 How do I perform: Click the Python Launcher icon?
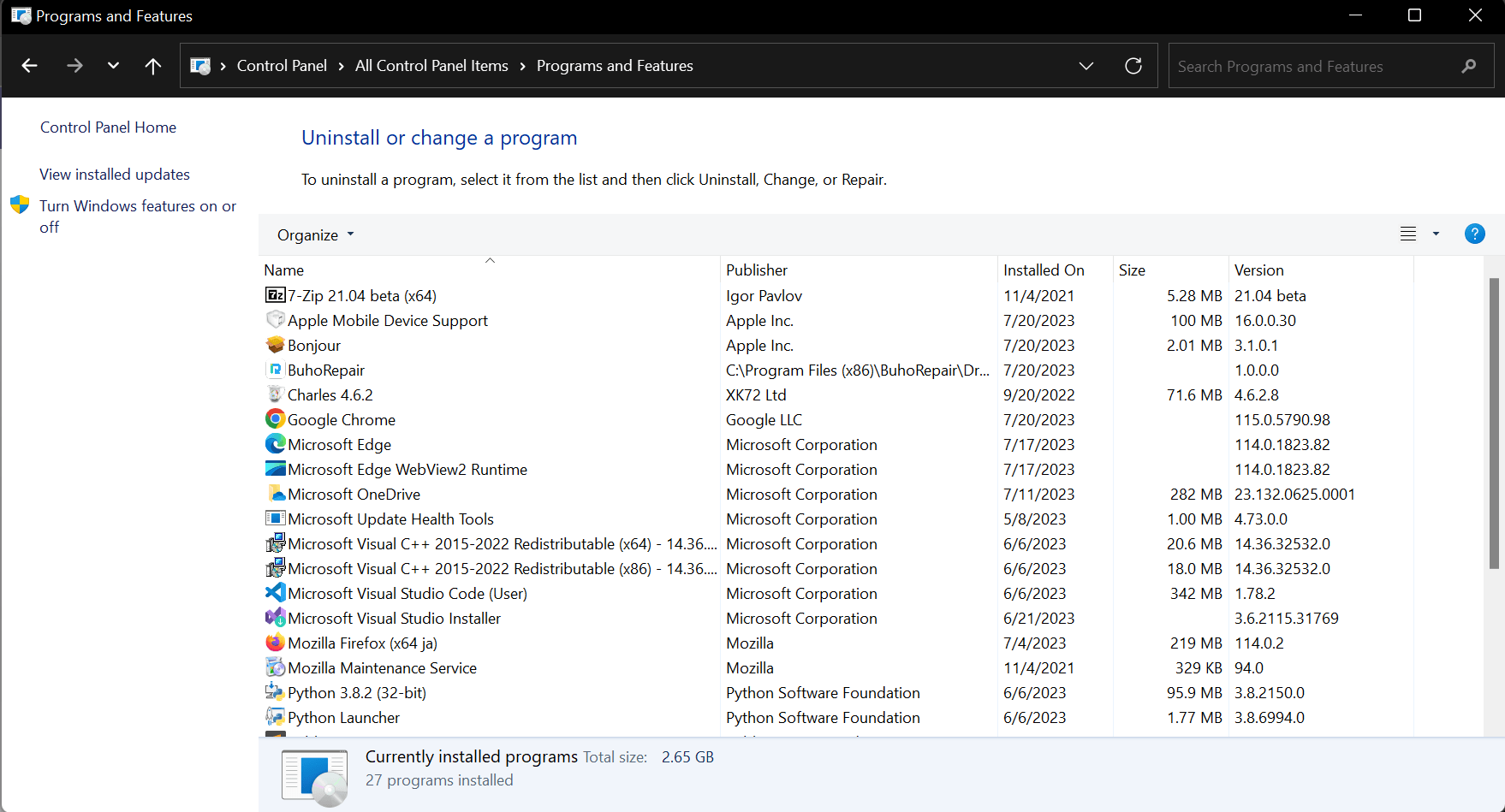pos(275,717)
